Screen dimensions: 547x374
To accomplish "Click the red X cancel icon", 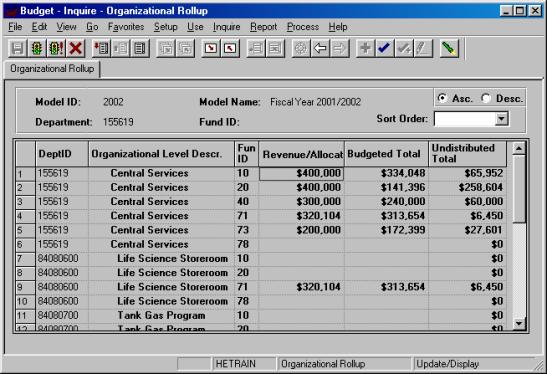I will (x=75, y=48).
